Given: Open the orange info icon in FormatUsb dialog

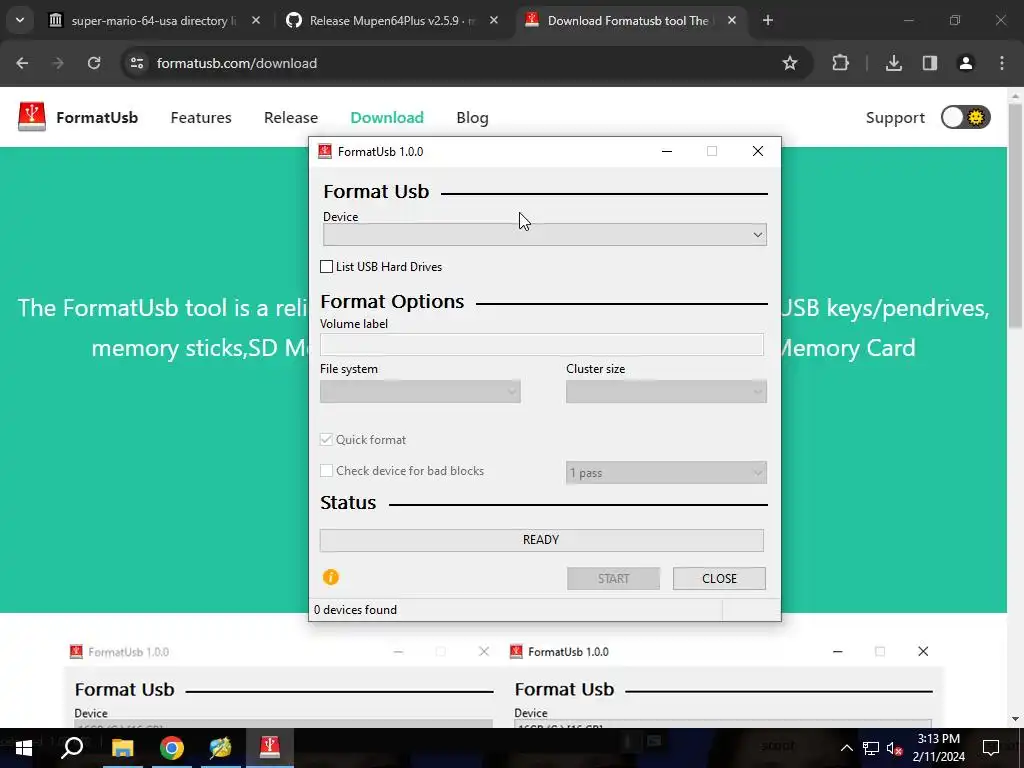Looking at the screenshot, I should [330, 577].
